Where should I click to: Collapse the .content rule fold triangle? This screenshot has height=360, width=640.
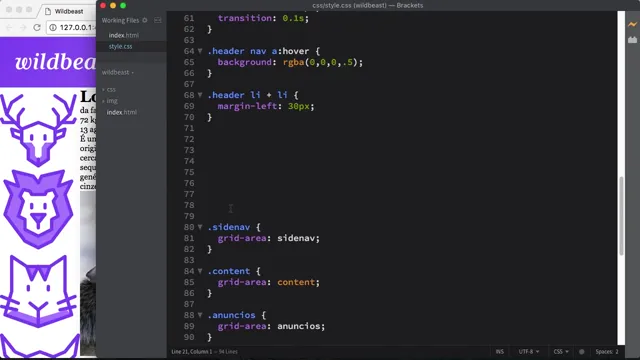(200, 271)
